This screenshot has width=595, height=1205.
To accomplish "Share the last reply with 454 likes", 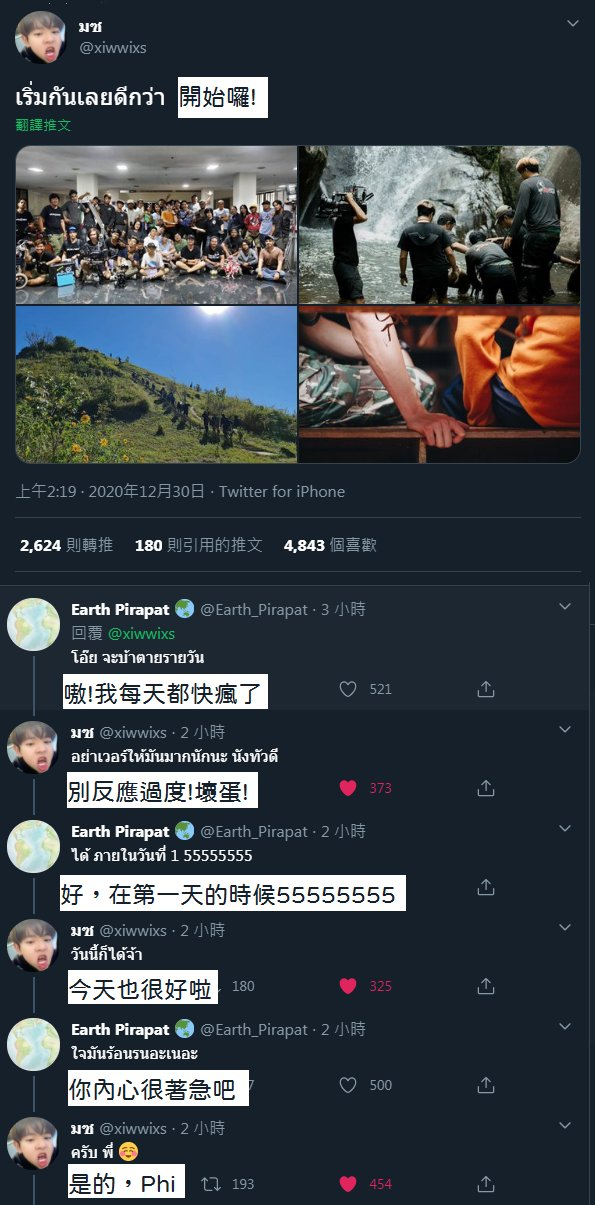I will tap(486, 1184).
